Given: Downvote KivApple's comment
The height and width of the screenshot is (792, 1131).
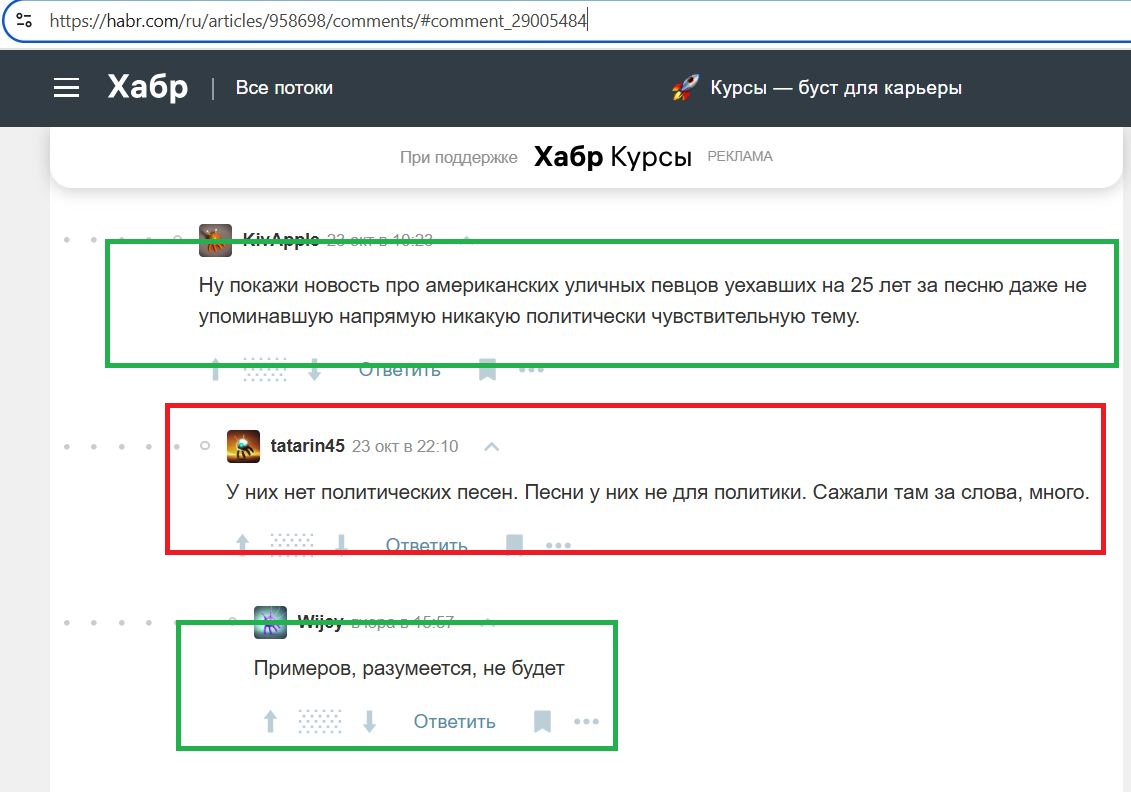Looking at the screenshot, I should click(x=314, y=369).
